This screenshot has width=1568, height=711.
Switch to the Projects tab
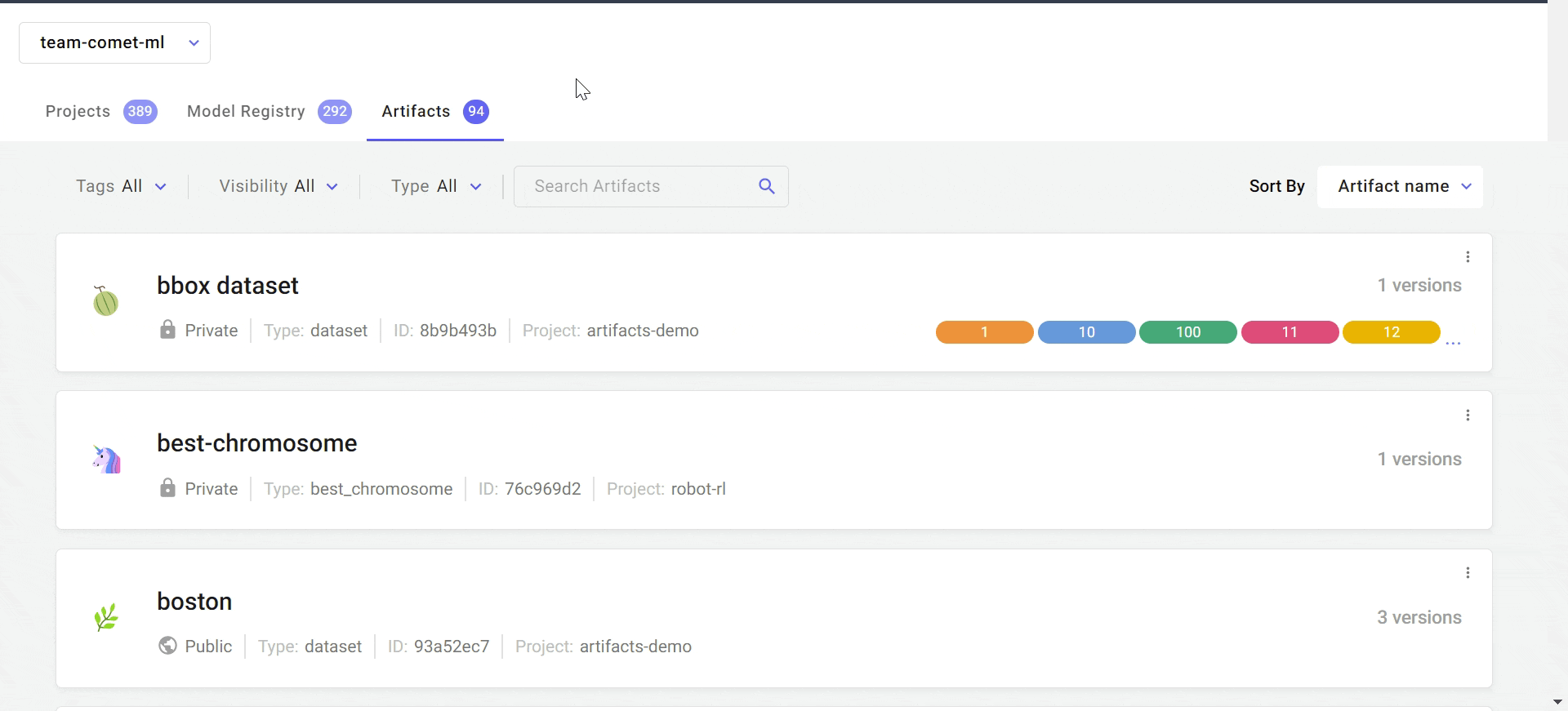[x=78, y=112]
